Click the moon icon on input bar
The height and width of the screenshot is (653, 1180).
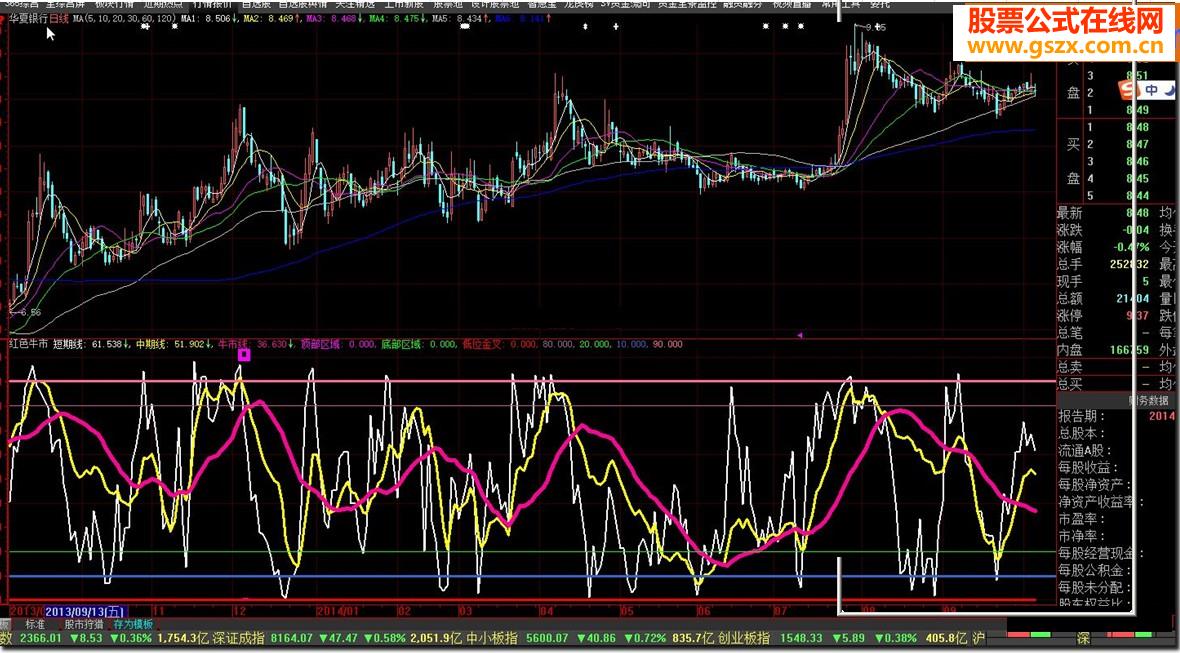point(1171,91)
